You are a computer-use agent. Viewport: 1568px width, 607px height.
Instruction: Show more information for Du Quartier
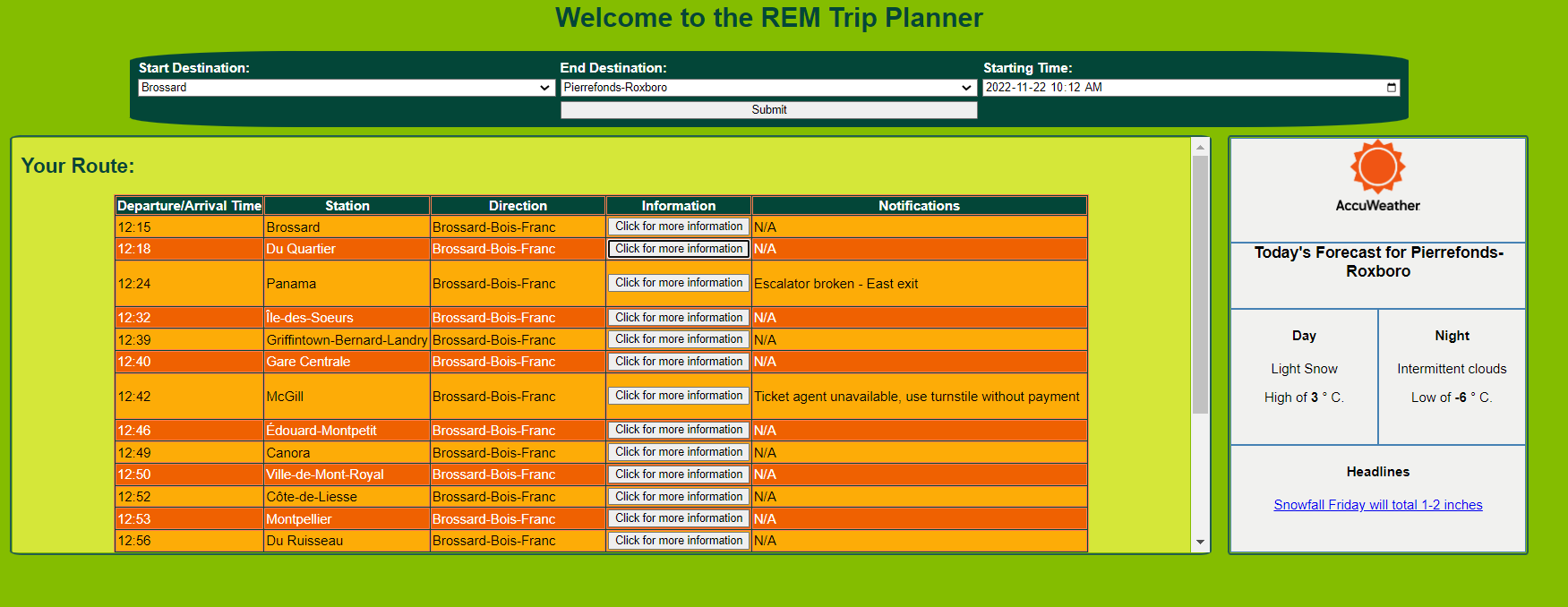[678, 249]
